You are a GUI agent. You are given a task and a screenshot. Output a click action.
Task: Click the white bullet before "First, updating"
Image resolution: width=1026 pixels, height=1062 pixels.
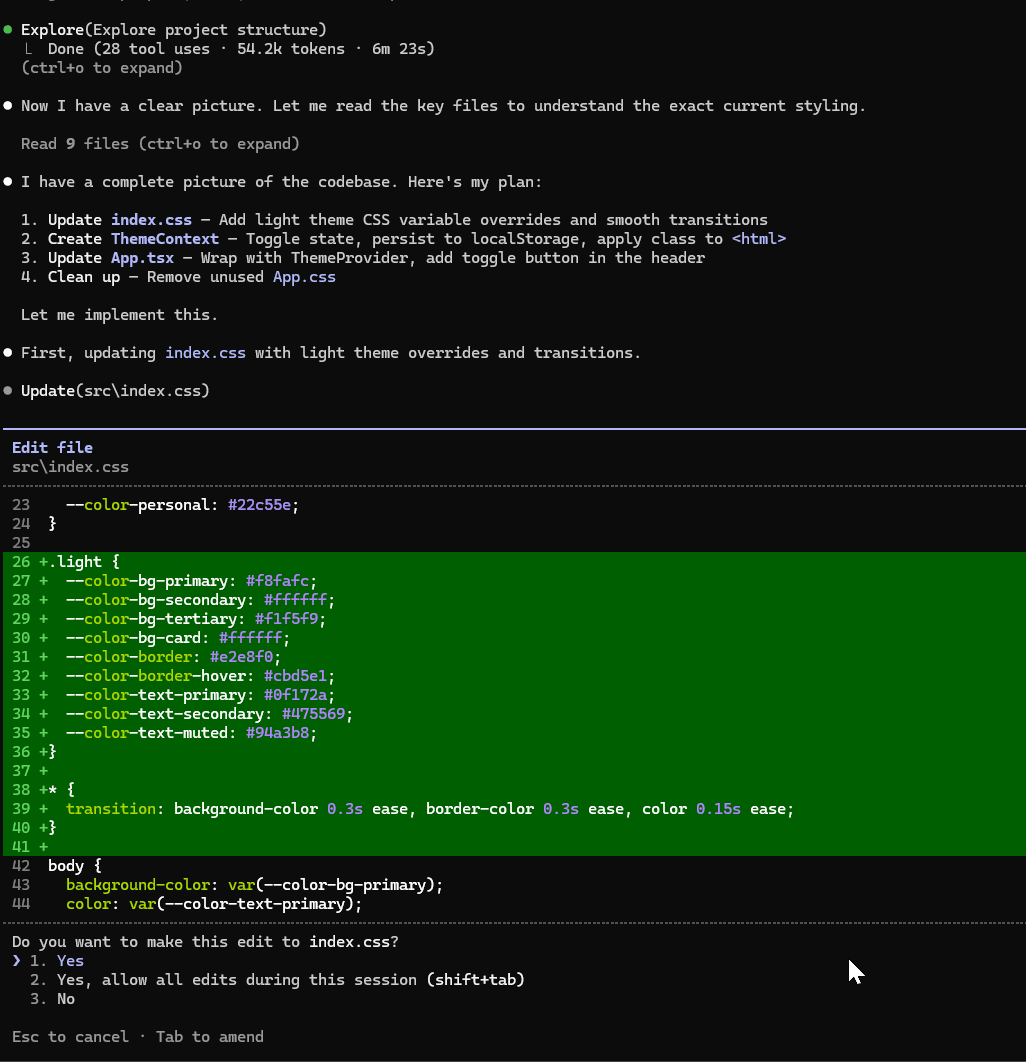8,353
